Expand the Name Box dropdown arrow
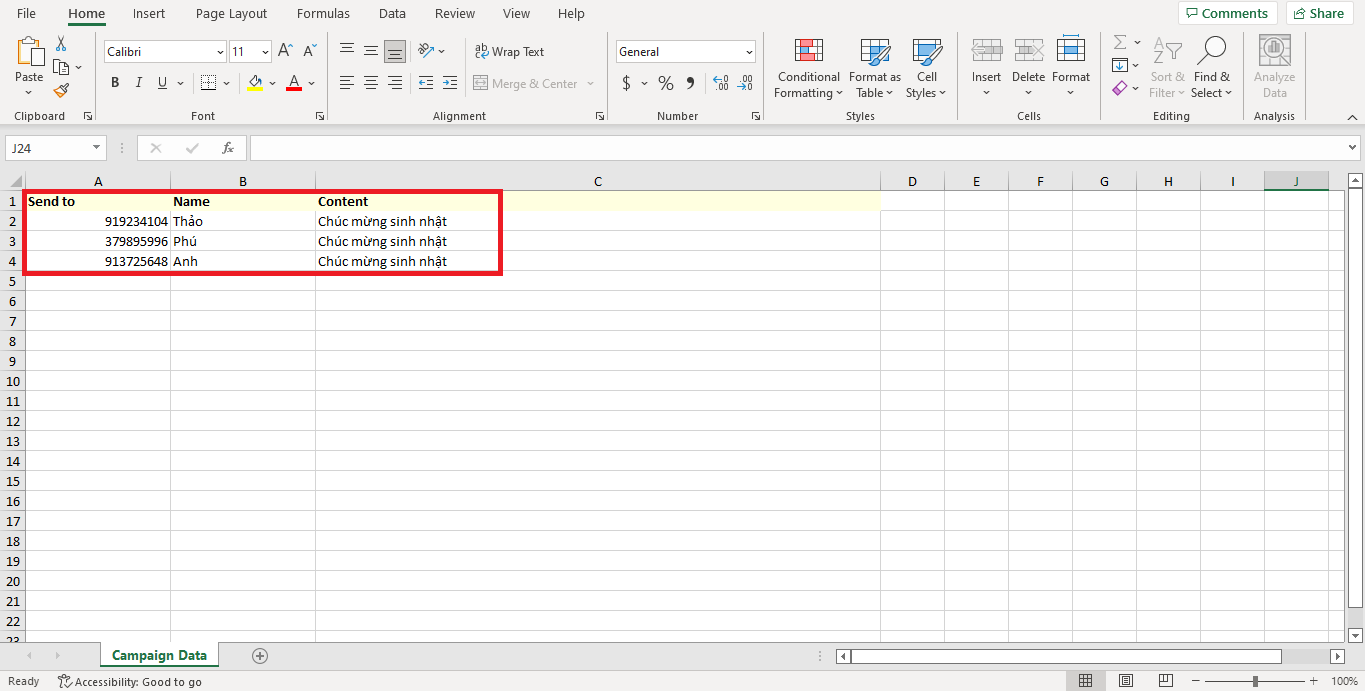The height and width of the screenshot is (691, 1365). click(x=97, y=148)
